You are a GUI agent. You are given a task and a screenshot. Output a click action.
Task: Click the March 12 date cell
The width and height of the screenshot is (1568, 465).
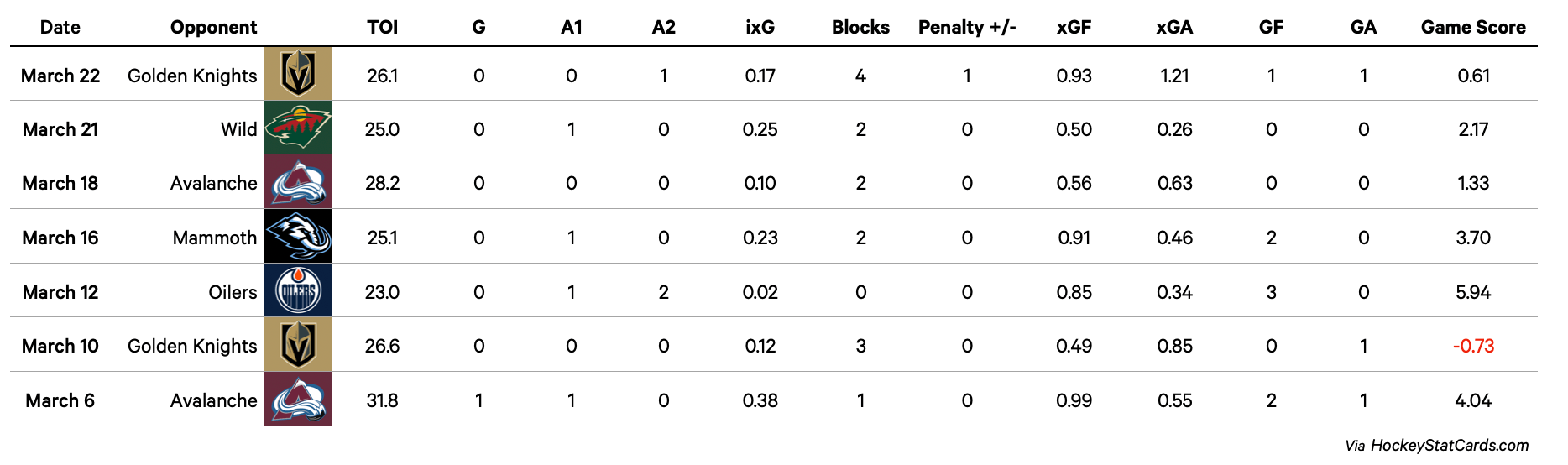click(x=60, y=292)
